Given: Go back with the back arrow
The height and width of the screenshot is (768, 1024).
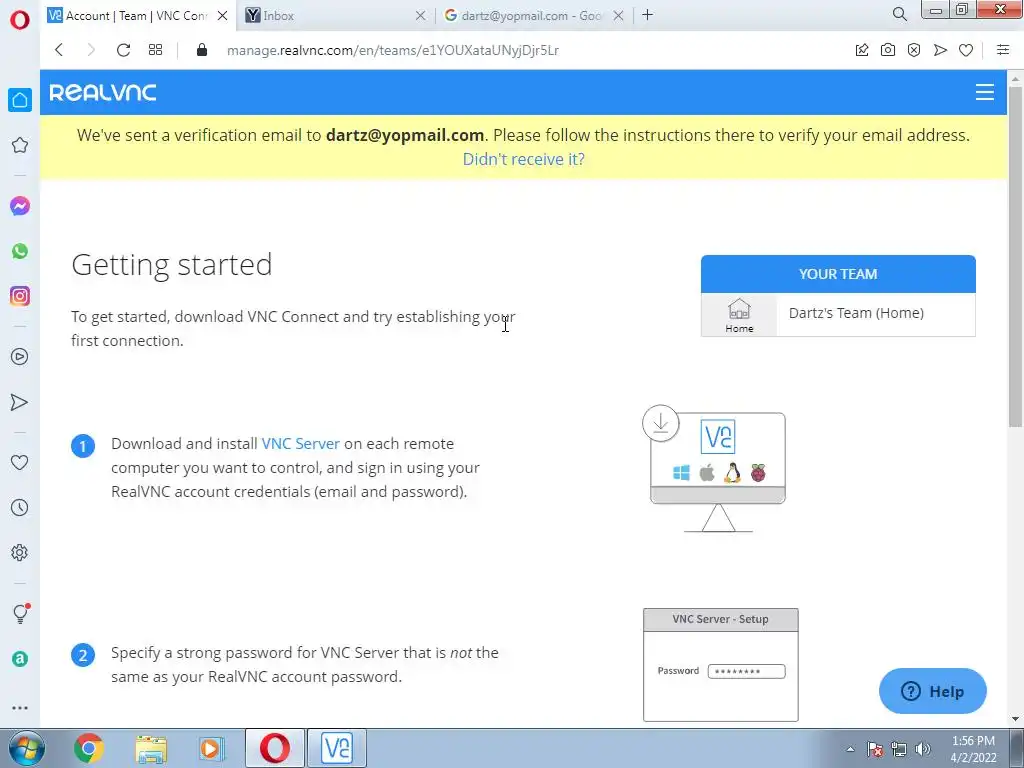Looking at the screenshot, I should click(59, 50).
